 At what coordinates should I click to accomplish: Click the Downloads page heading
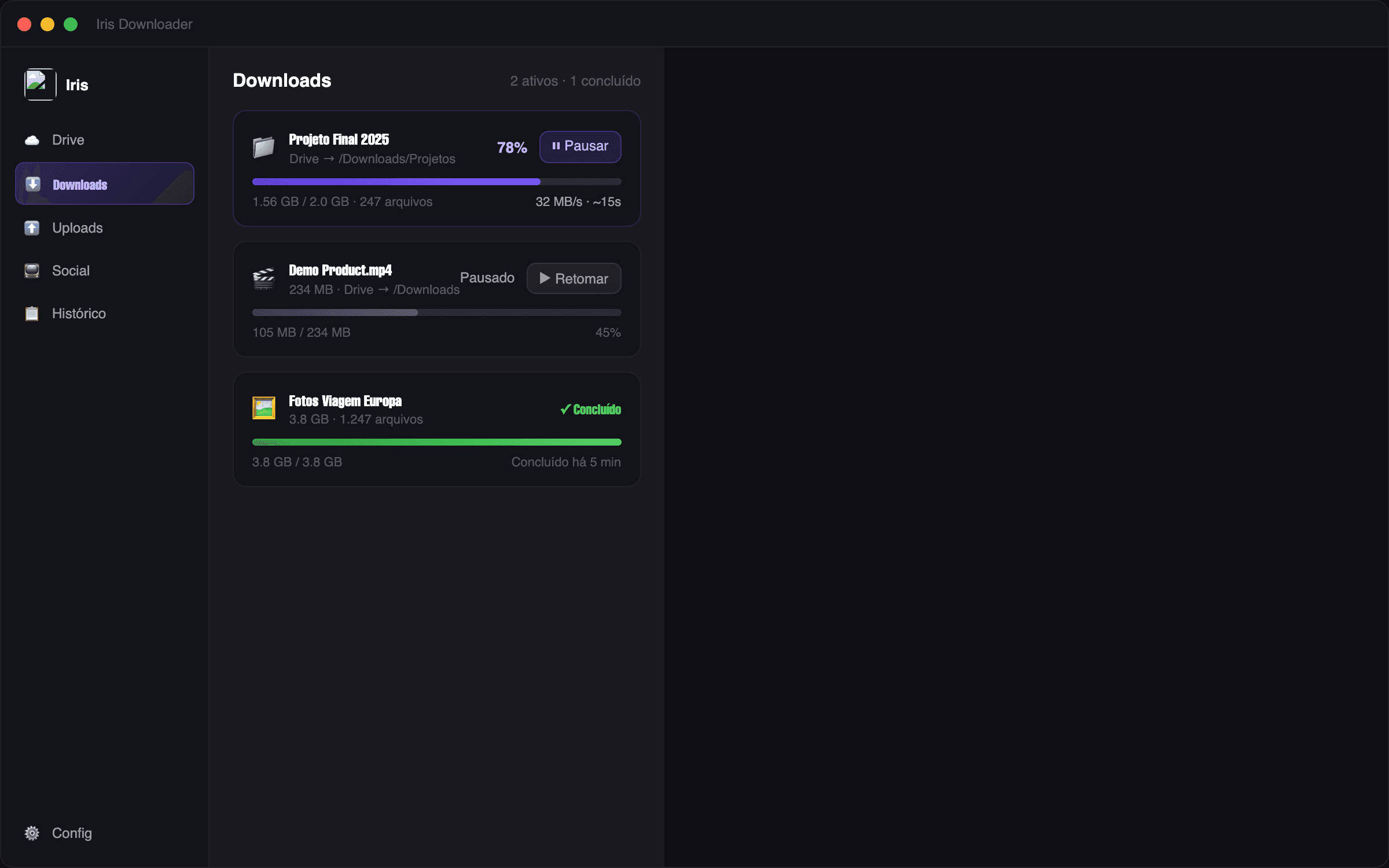point(282,80)
